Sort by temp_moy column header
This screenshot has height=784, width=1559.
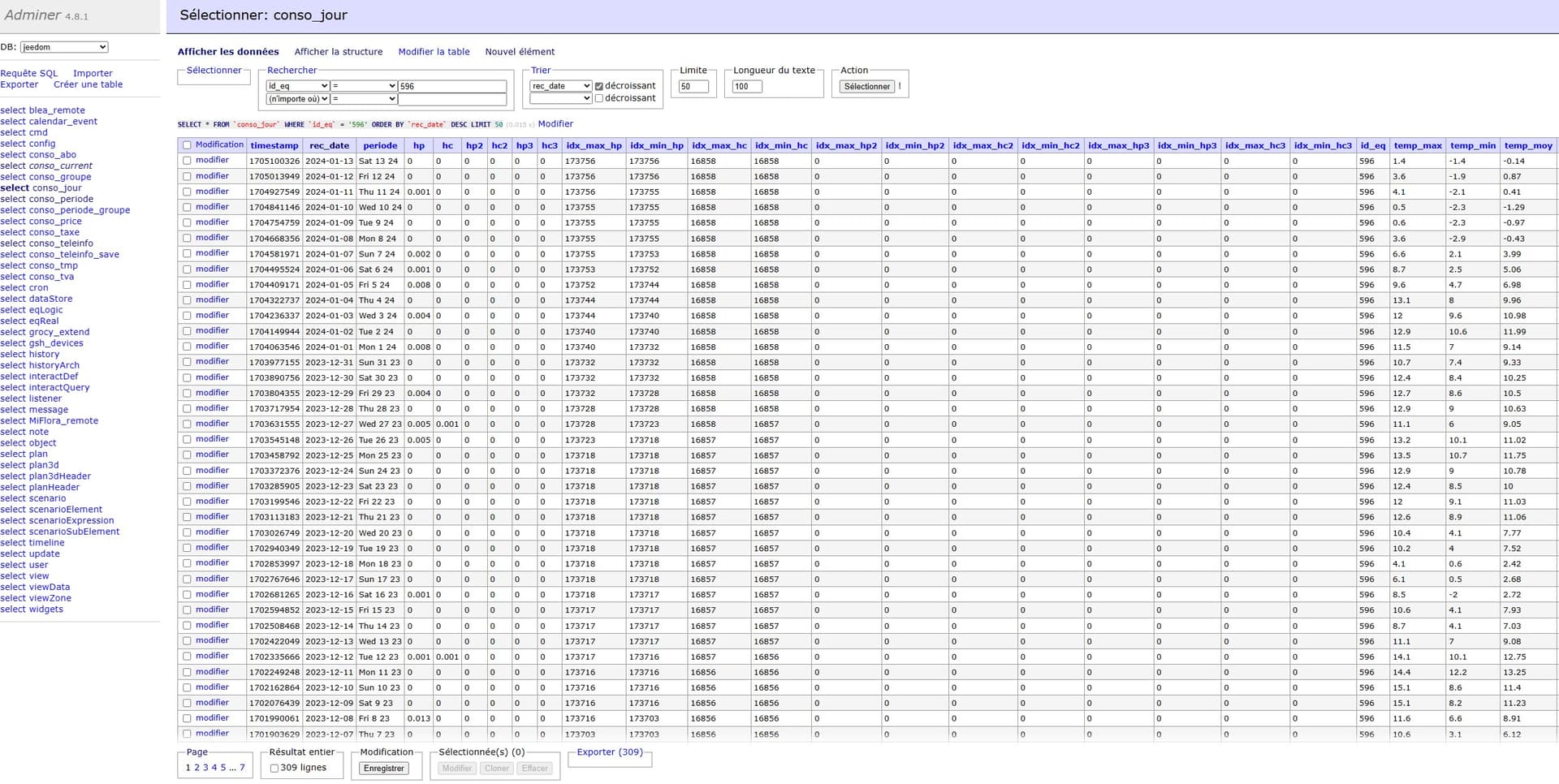tap(1527, 146)
